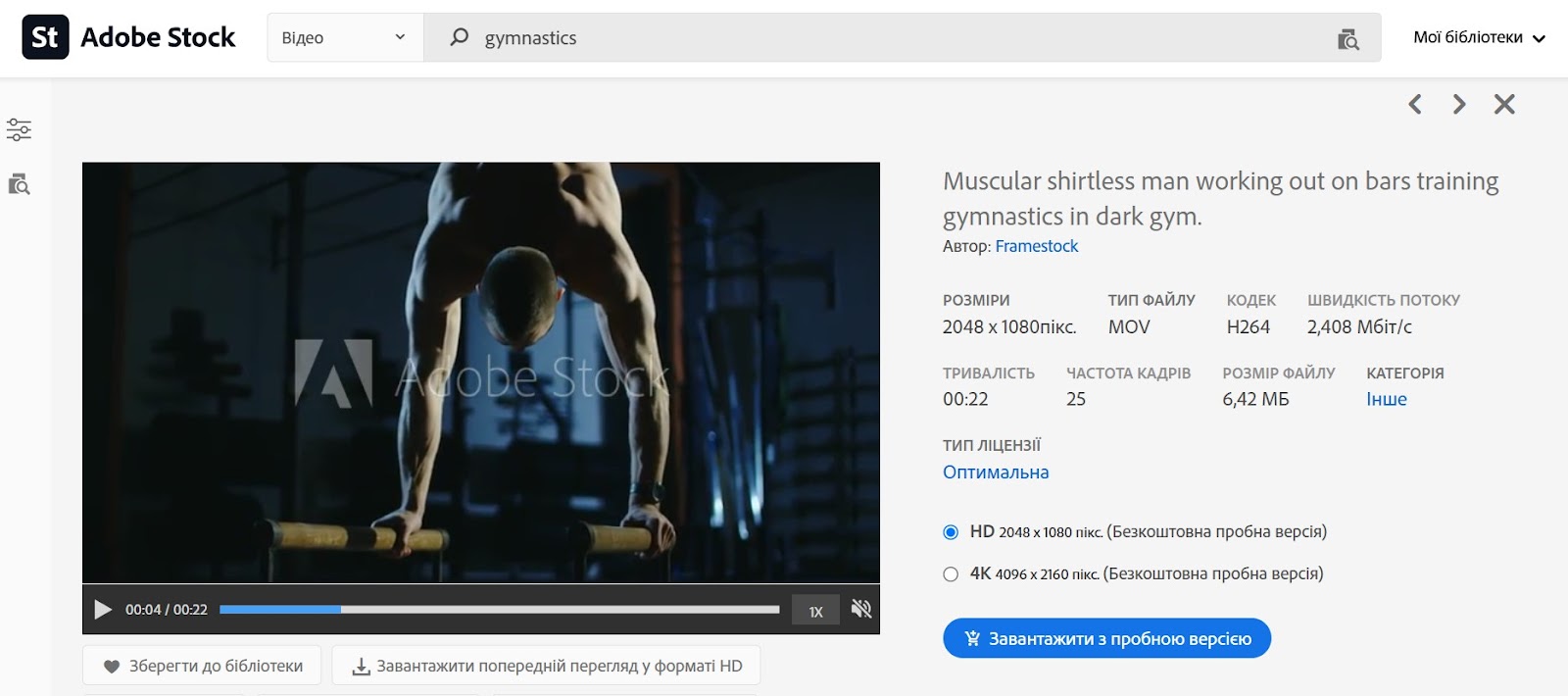This screenshot has height=696, width=1568.
Task: Open the Оптимальна license type link
Action: (x=996, y=472)
